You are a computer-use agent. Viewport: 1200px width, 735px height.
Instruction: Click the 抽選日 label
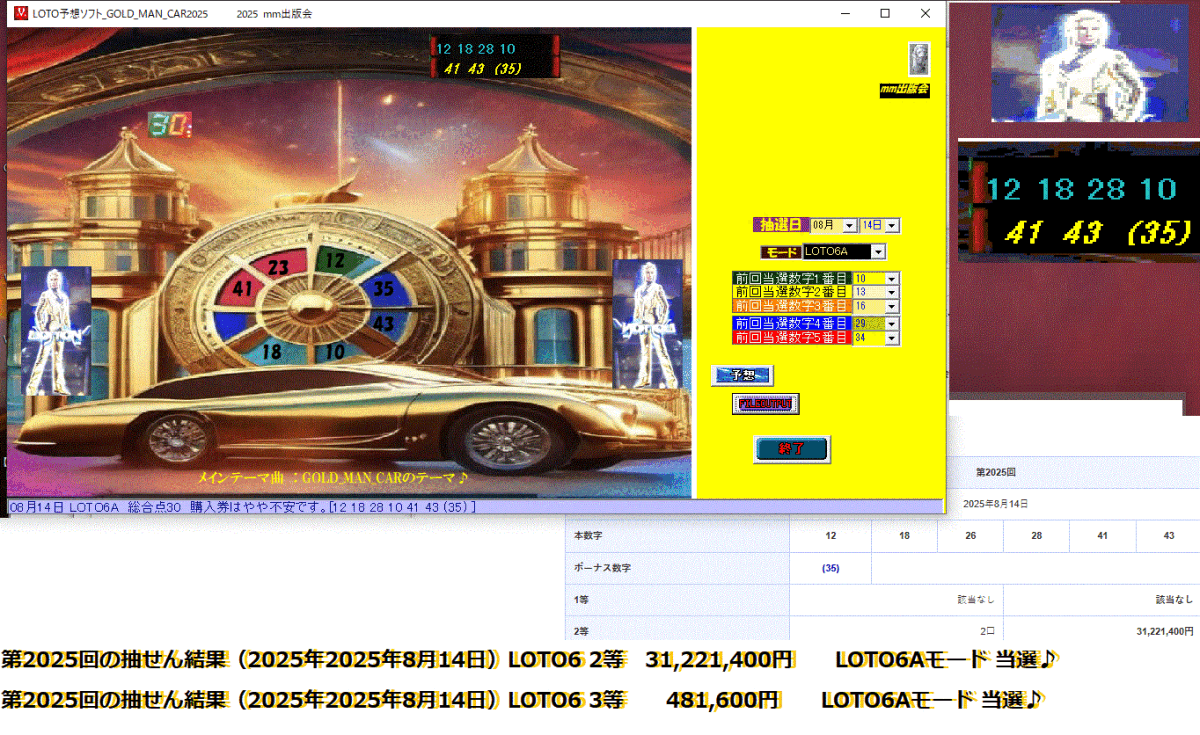[780, 226]
